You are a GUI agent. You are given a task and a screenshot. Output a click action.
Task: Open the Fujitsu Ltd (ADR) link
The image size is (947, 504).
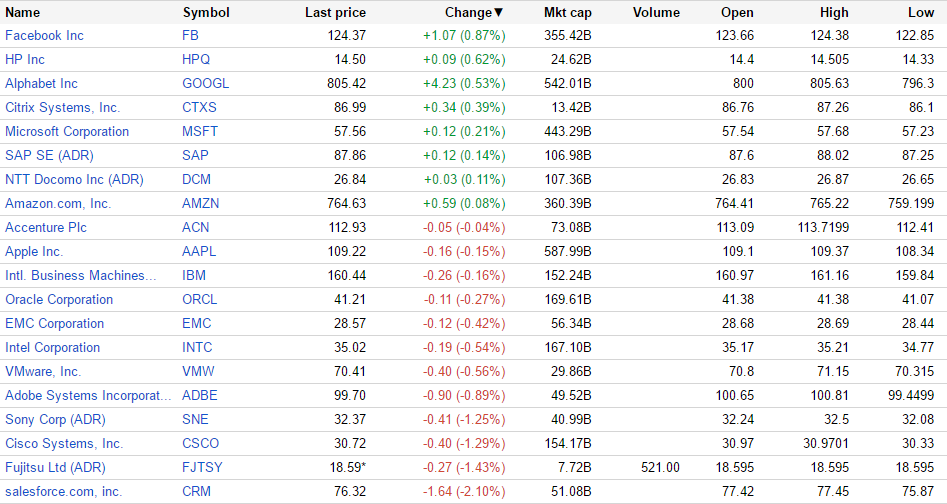[55, 468]
